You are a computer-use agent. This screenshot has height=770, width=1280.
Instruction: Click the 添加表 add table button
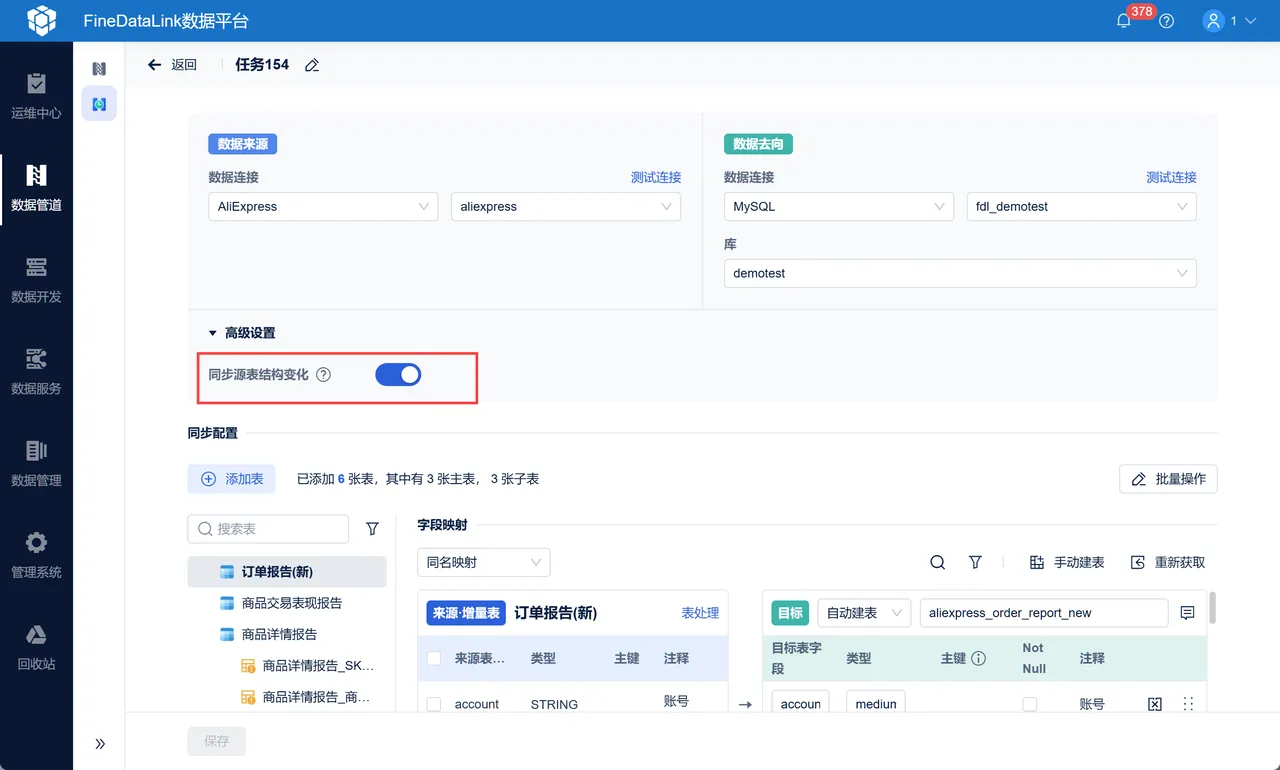(232, 479)
